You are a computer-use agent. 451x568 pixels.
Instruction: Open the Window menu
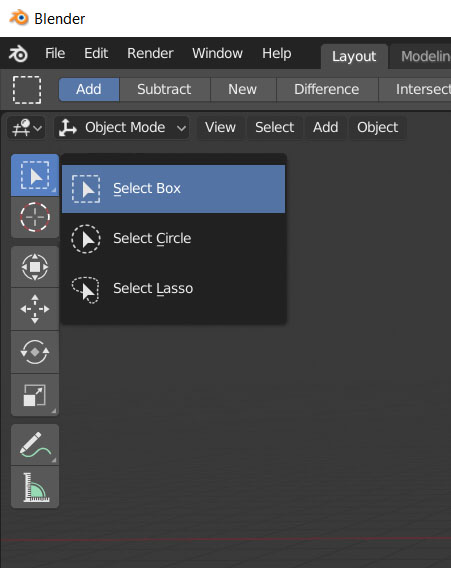[x=217, y=54]
